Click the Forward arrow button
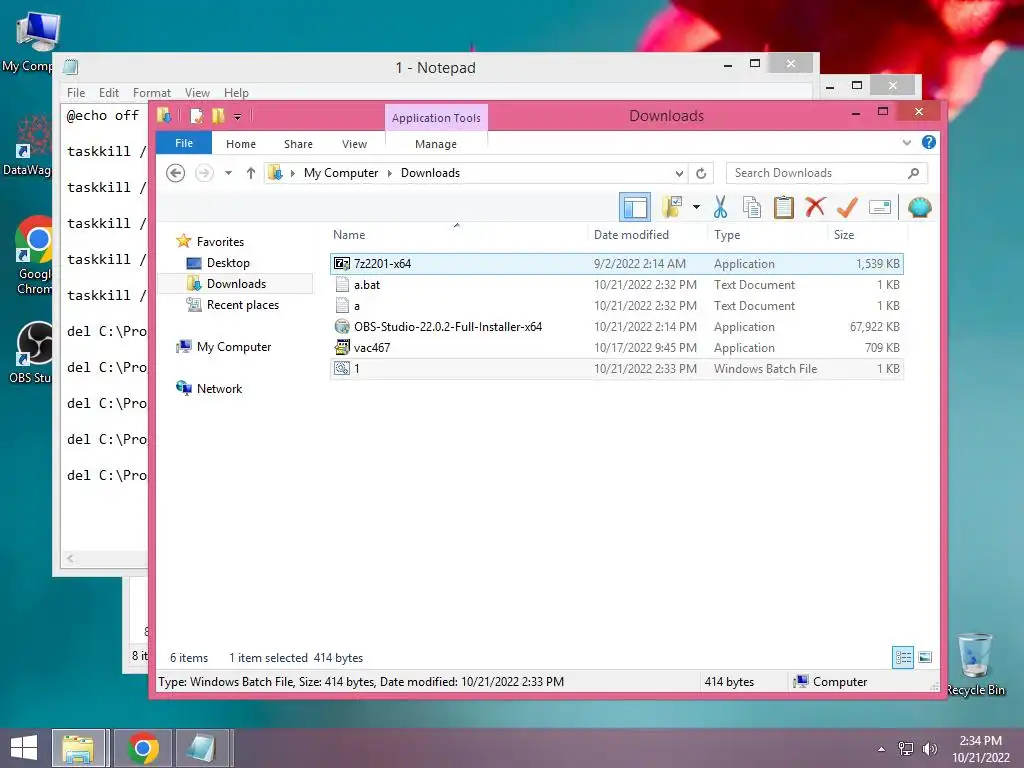The image size is (1024, 768). click(204, 173)
